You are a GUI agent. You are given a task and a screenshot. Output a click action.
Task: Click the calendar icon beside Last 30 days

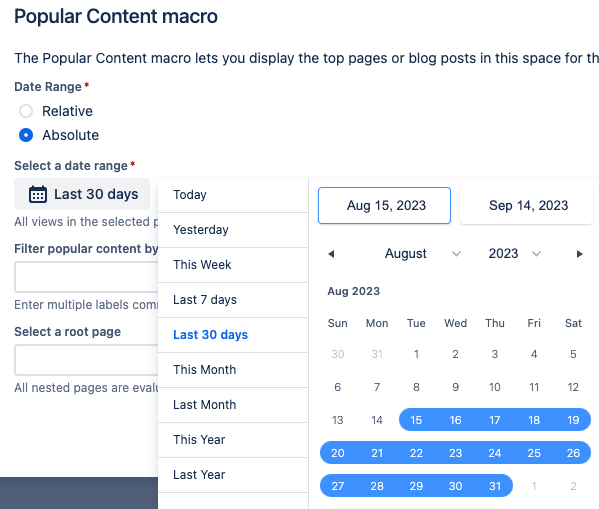[x=38, y=194]
